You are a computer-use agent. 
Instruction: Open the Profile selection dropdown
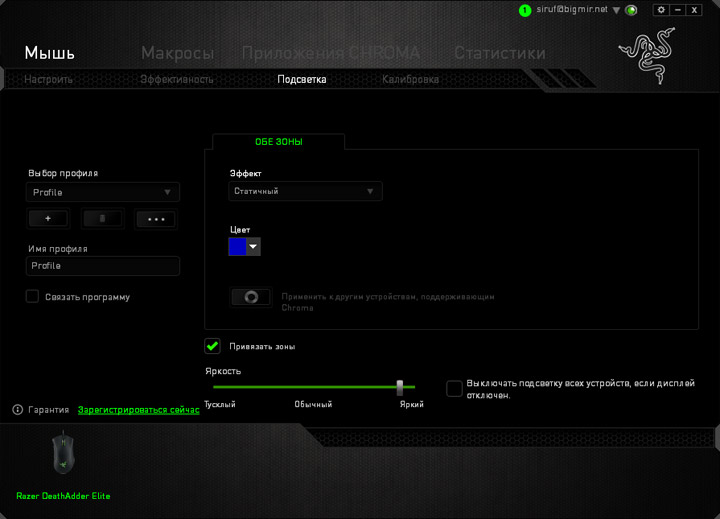[x=103, y=192]
